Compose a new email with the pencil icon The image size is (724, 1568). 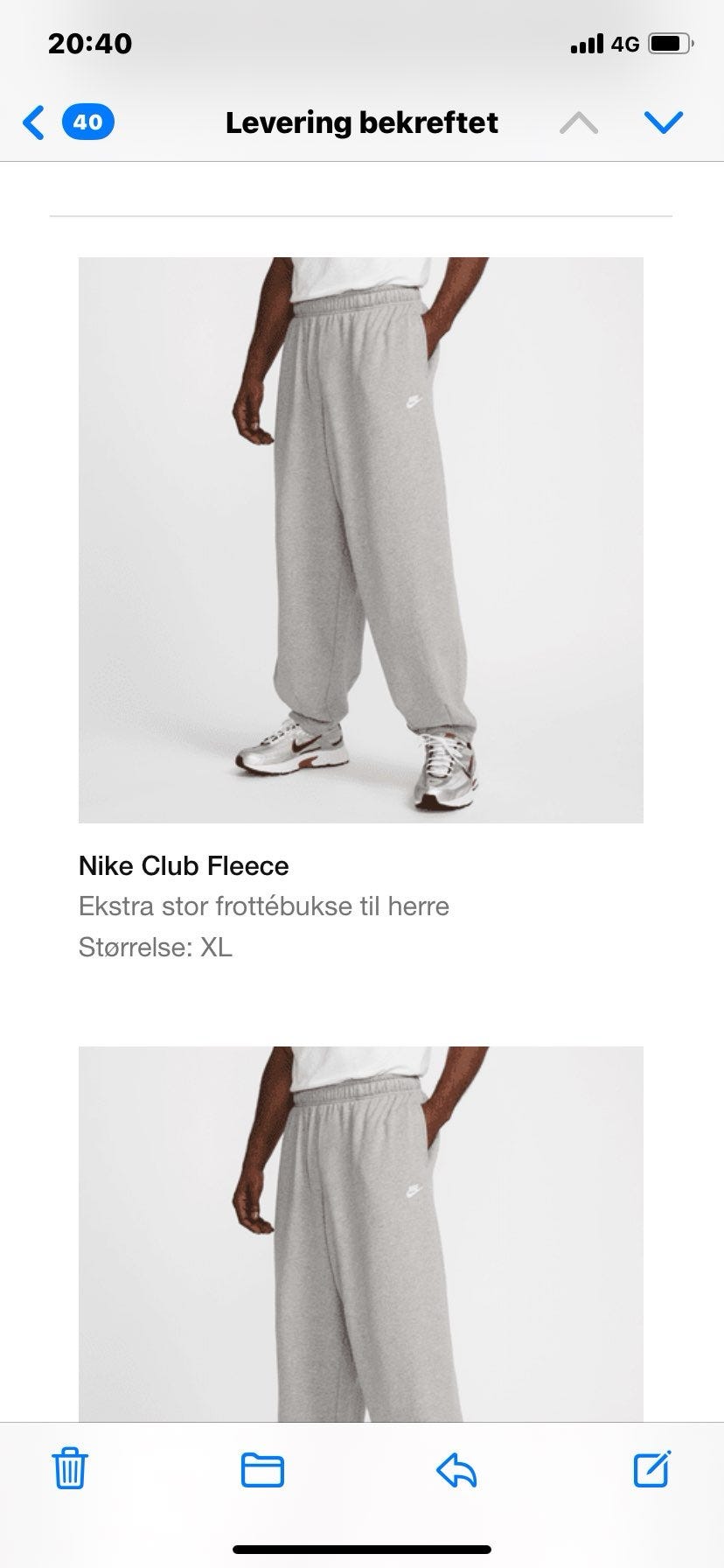652,1469
